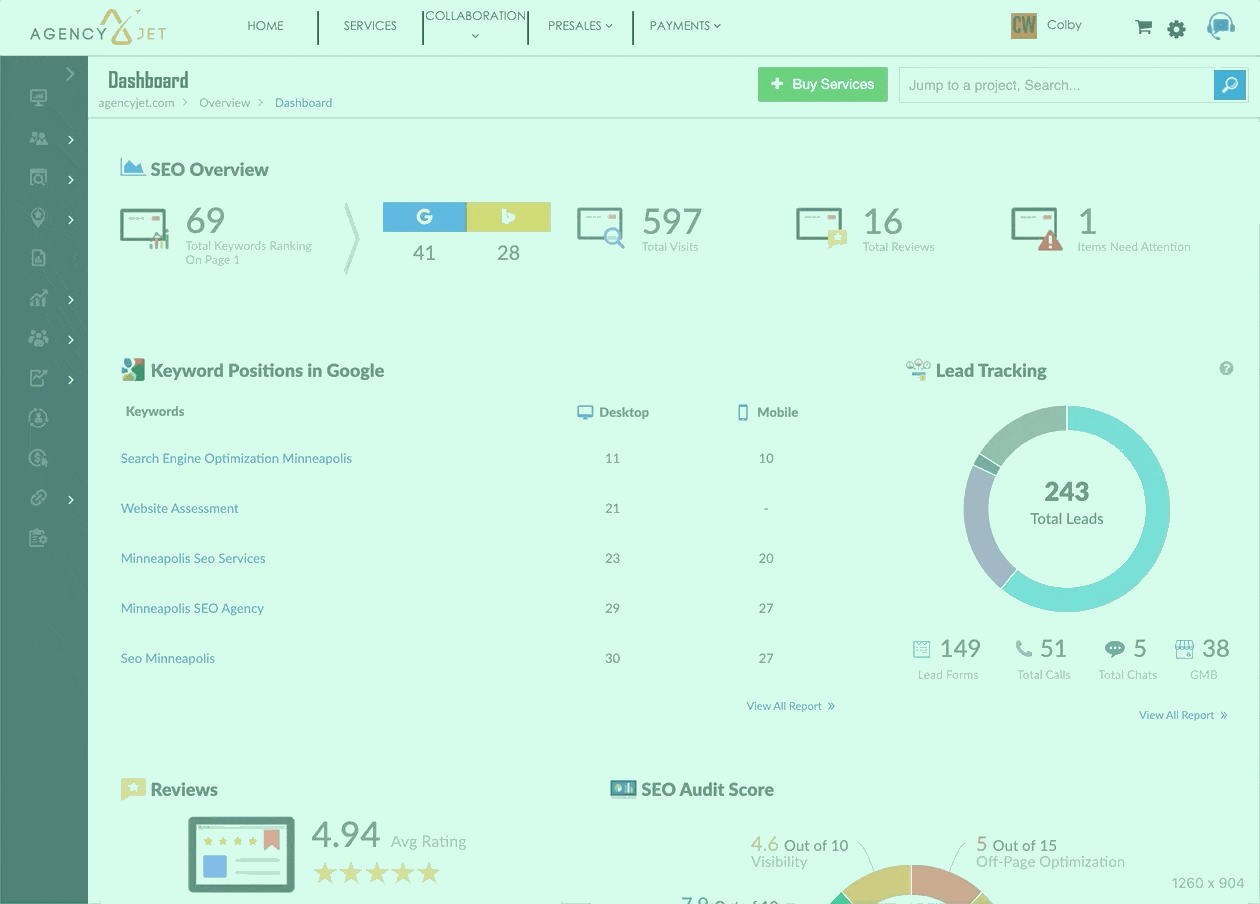The width and height of the screenshot is (1260, 904).
Task: Open the support headset chat icon
Action: [x=1221, y=26]
